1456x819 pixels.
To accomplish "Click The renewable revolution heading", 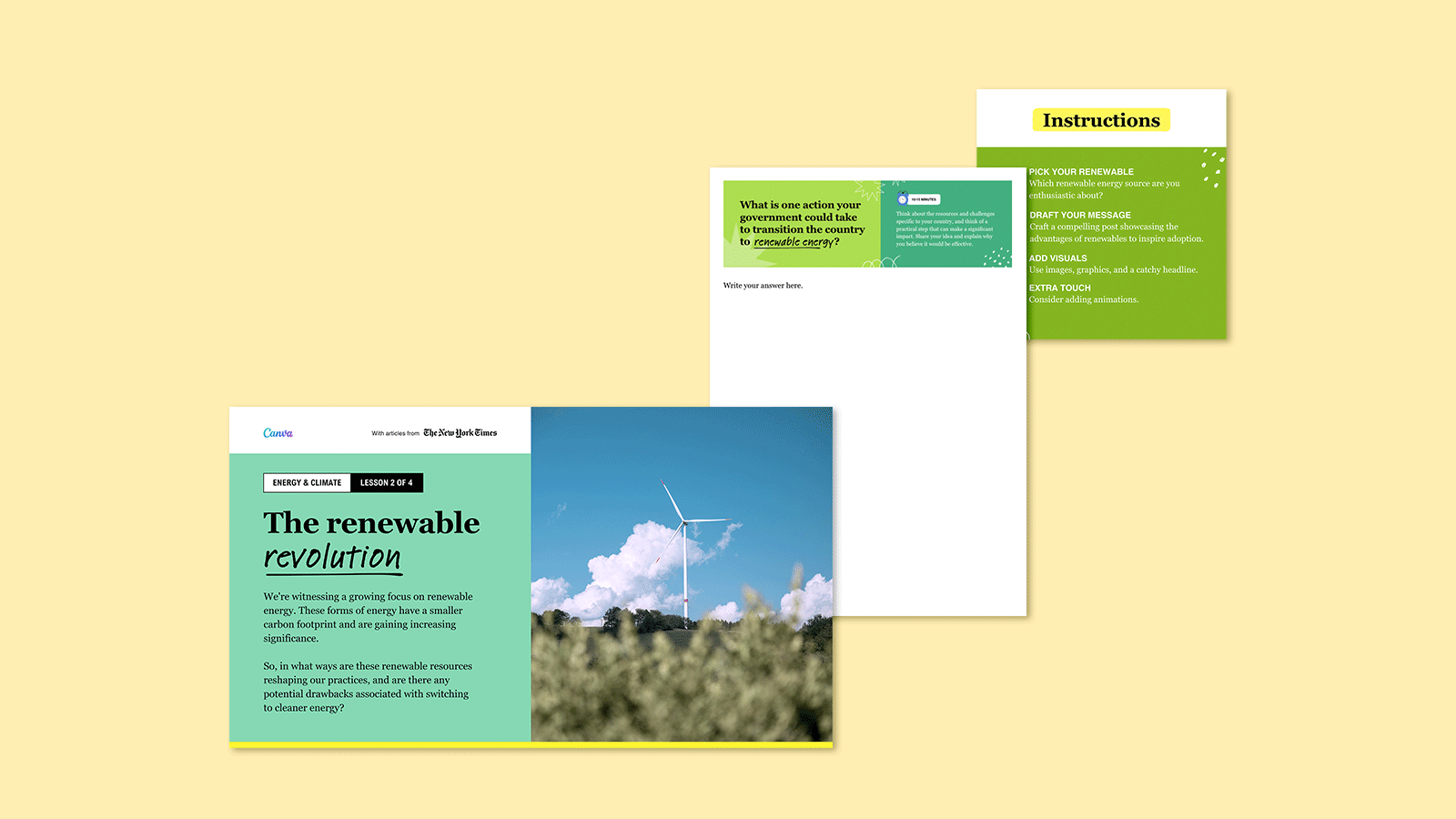I will tap(371, 537).
